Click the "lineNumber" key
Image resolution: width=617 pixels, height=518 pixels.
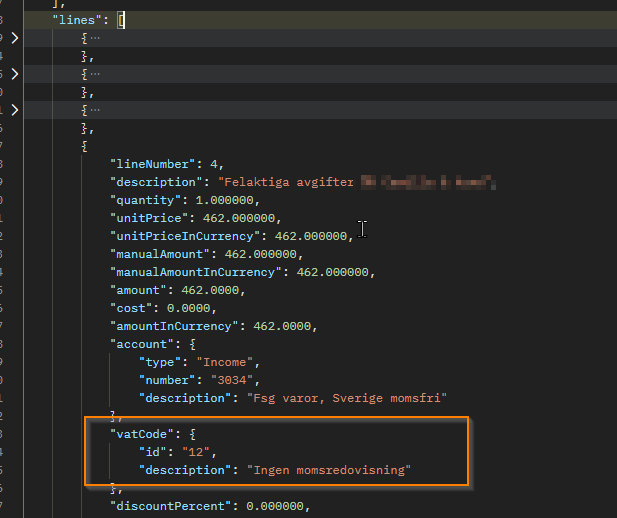click(x=153, y=164)
